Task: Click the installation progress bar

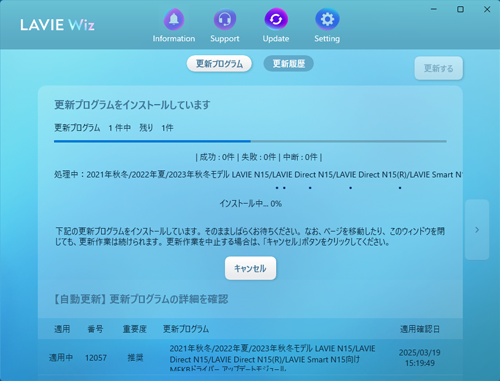Action: click(x=250, y=141)
